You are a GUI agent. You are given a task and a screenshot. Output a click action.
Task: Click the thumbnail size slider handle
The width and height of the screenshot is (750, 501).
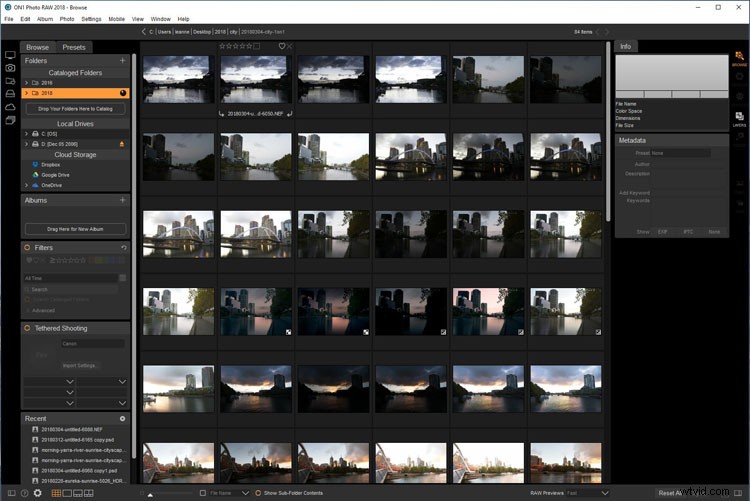(x=150, y=495)
